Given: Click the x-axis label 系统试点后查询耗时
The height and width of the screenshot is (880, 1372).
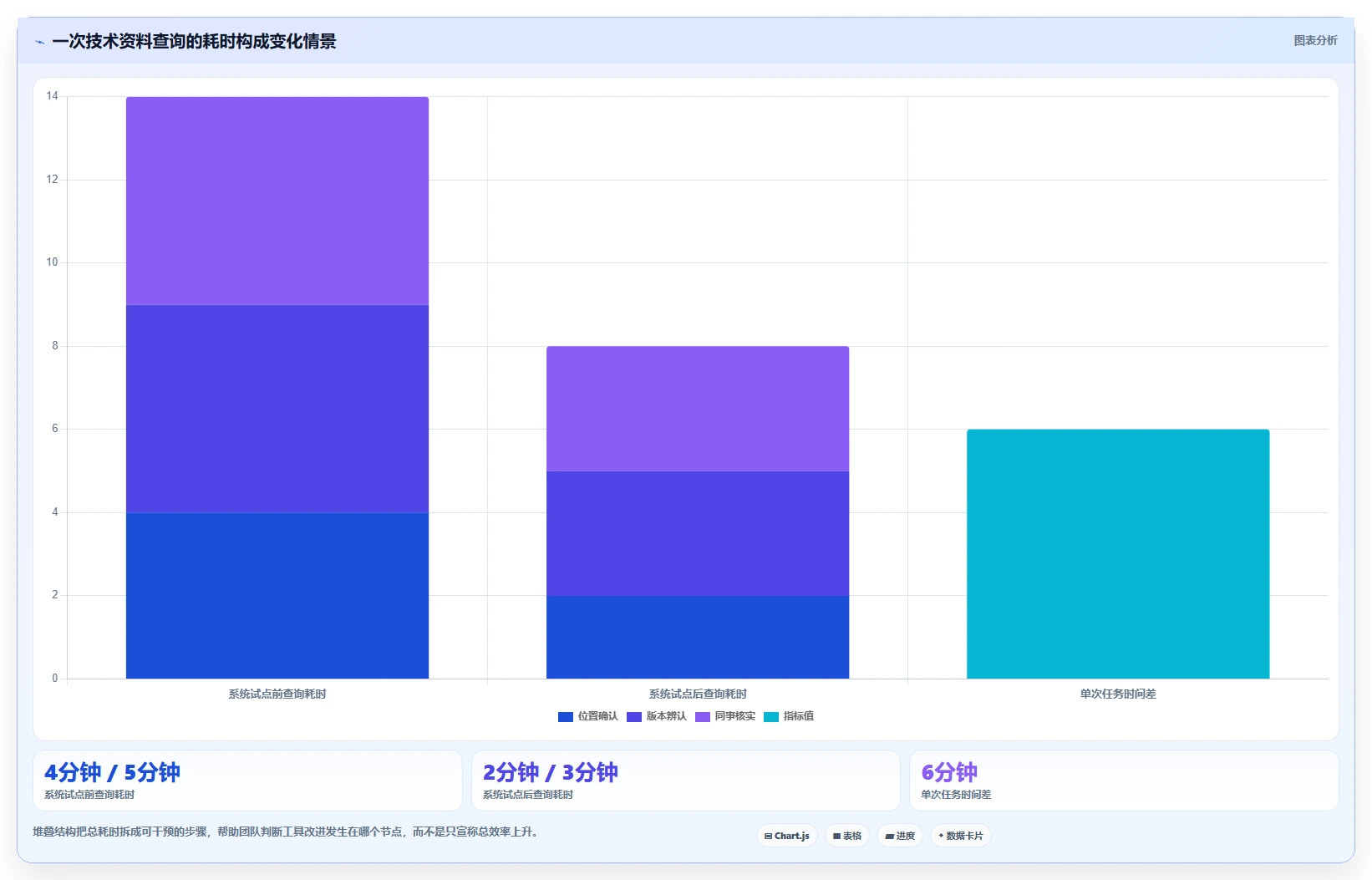Looking at the screenshot, I should [x=698, y=694].
